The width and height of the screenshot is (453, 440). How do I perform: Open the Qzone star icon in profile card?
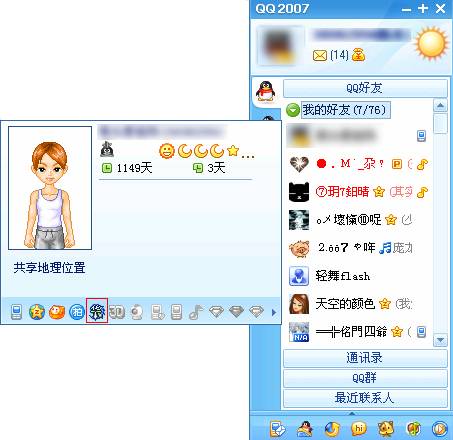pos(37,312)
